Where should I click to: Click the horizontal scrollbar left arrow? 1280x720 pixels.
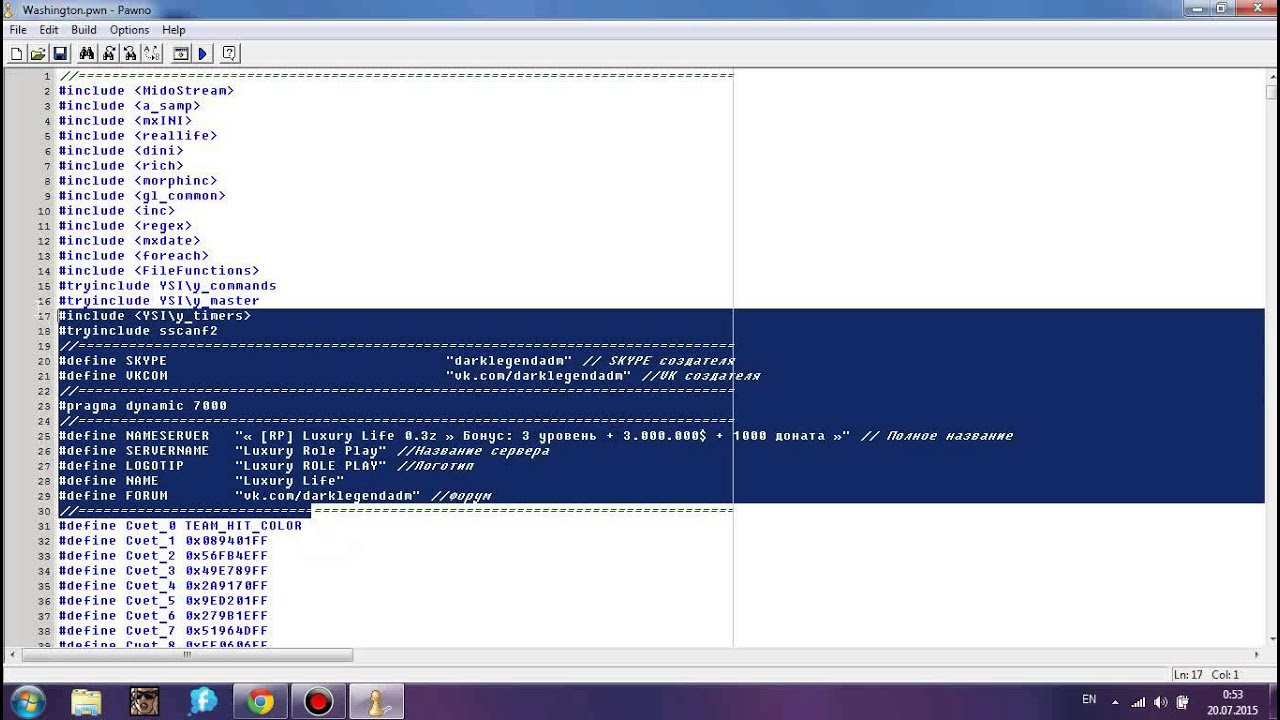coord(11,655)
